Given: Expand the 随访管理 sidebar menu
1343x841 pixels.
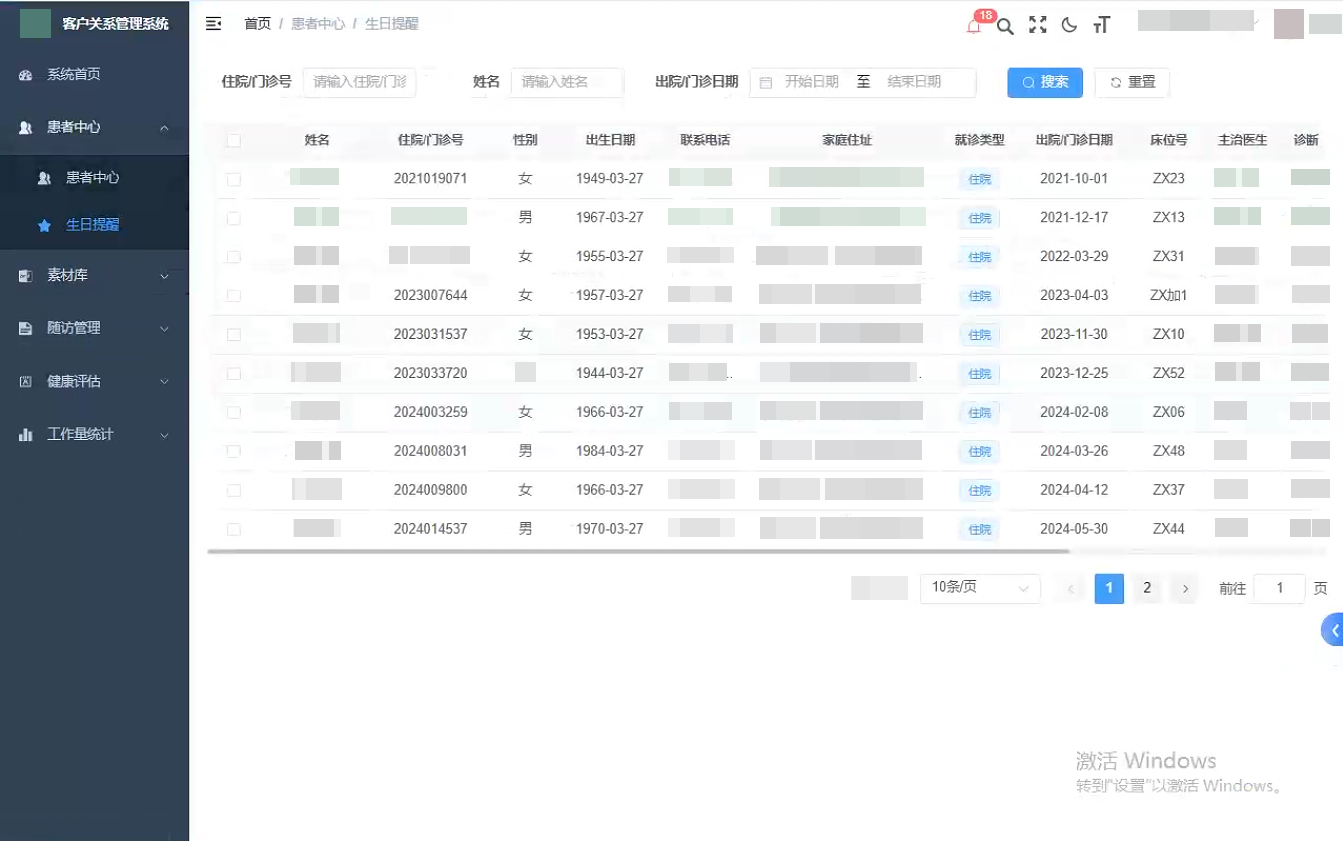Looking at the screenshot, I should pos(94,328).
